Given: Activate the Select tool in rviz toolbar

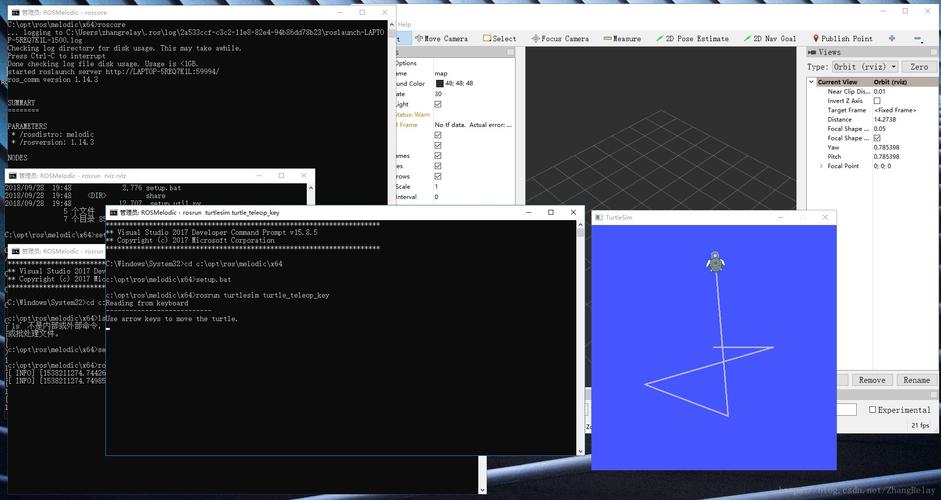Looking at the screenshot, I should pyautogui.click(x=499, y=39).
